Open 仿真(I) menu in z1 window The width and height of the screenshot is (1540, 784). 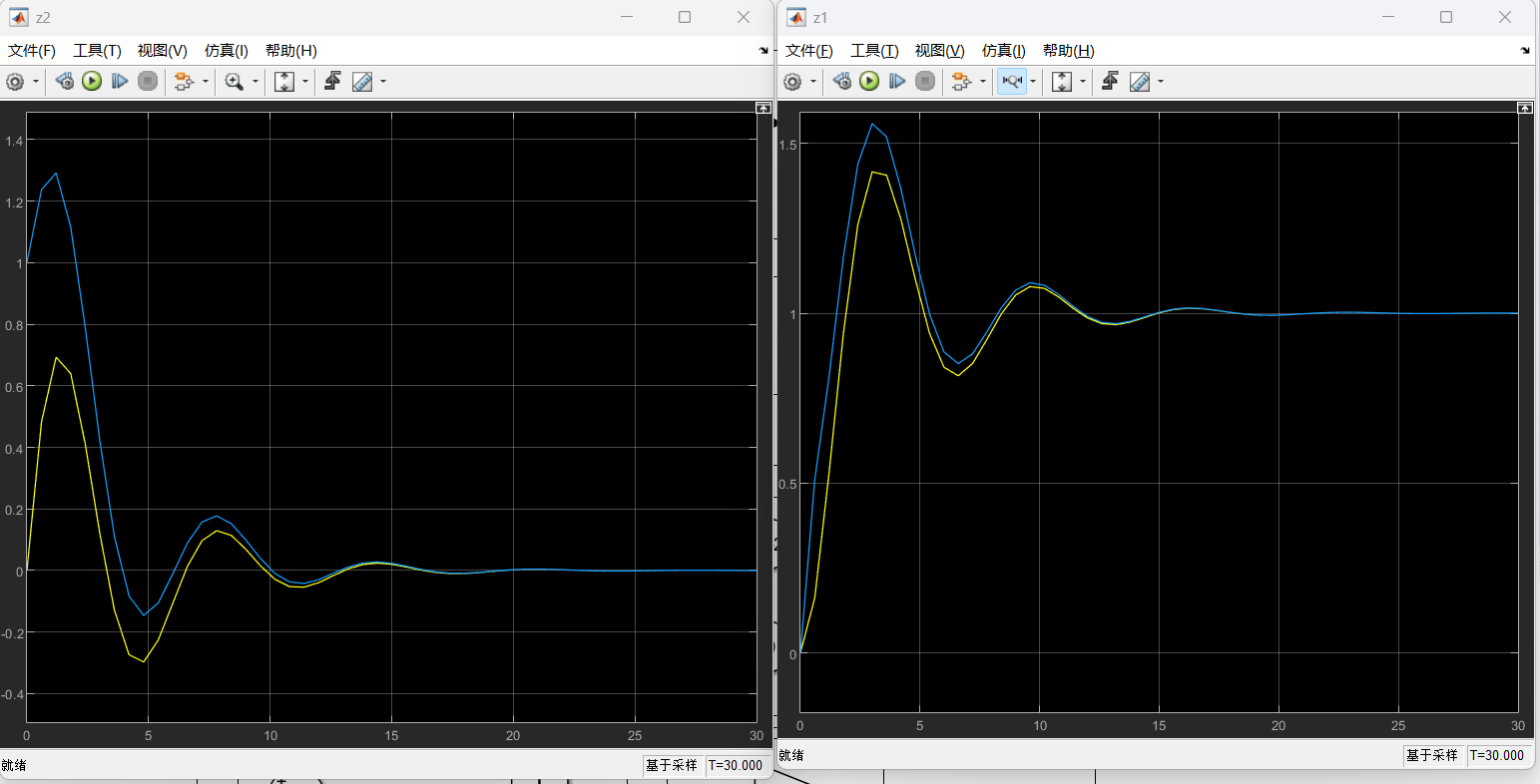click(x=1003, y=51)
